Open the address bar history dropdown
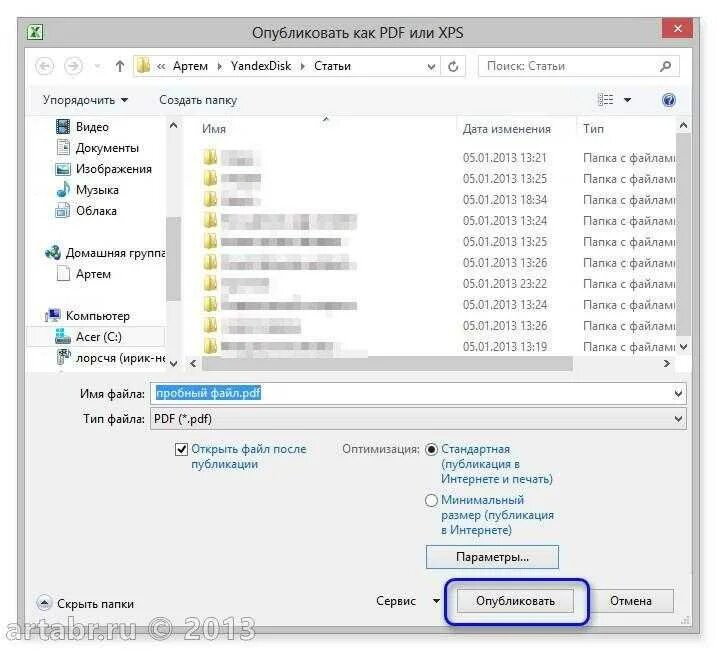Image resolution: width=717 pixels, height=651 pixels. [x=431, y=67]
